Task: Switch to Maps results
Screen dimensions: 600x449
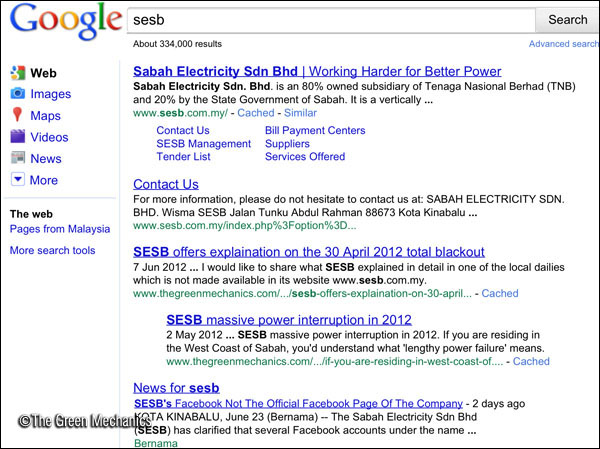Action: (x=45, y=116)
